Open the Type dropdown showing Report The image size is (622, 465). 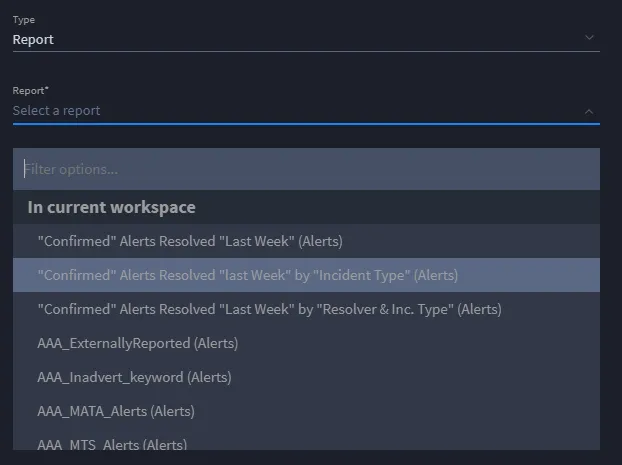[306, 40]
